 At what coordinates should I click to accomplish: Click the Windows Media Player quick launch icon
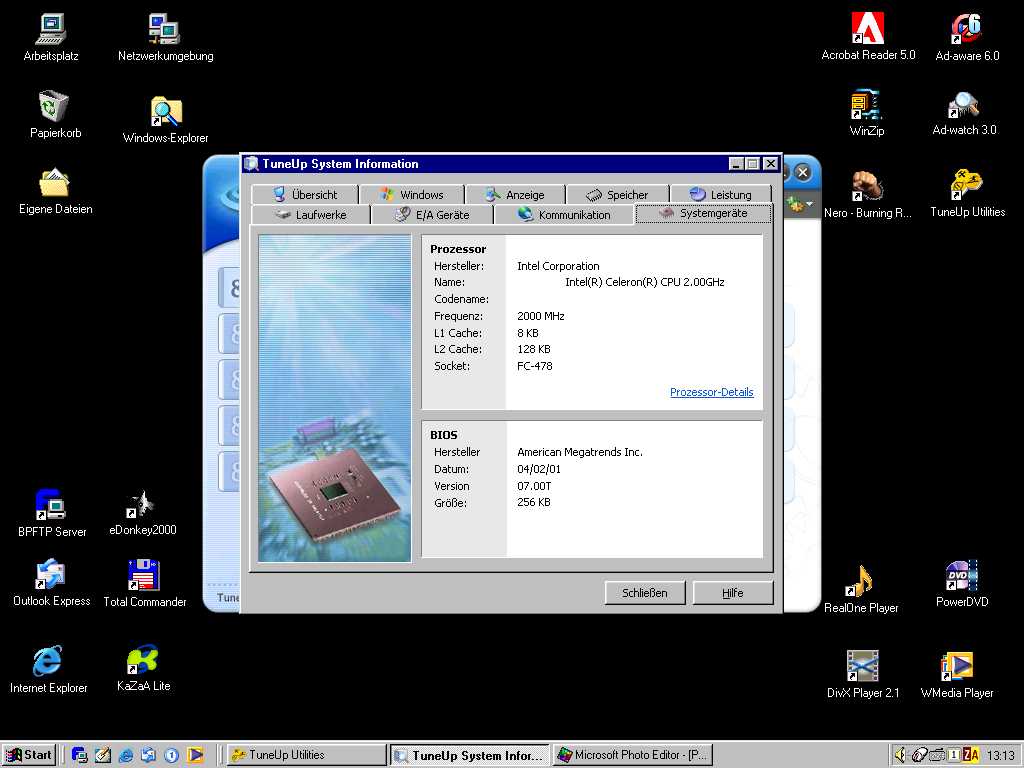(195, 755)
